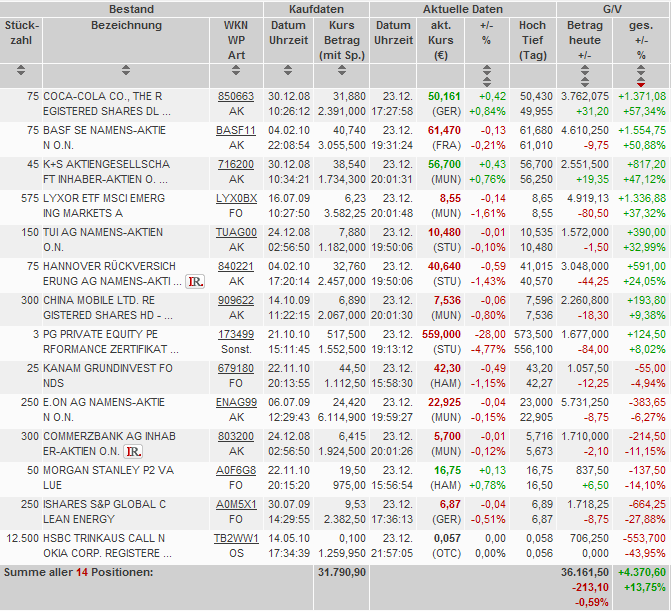Open WKN link TB2WW1

(x=236, y=538)
